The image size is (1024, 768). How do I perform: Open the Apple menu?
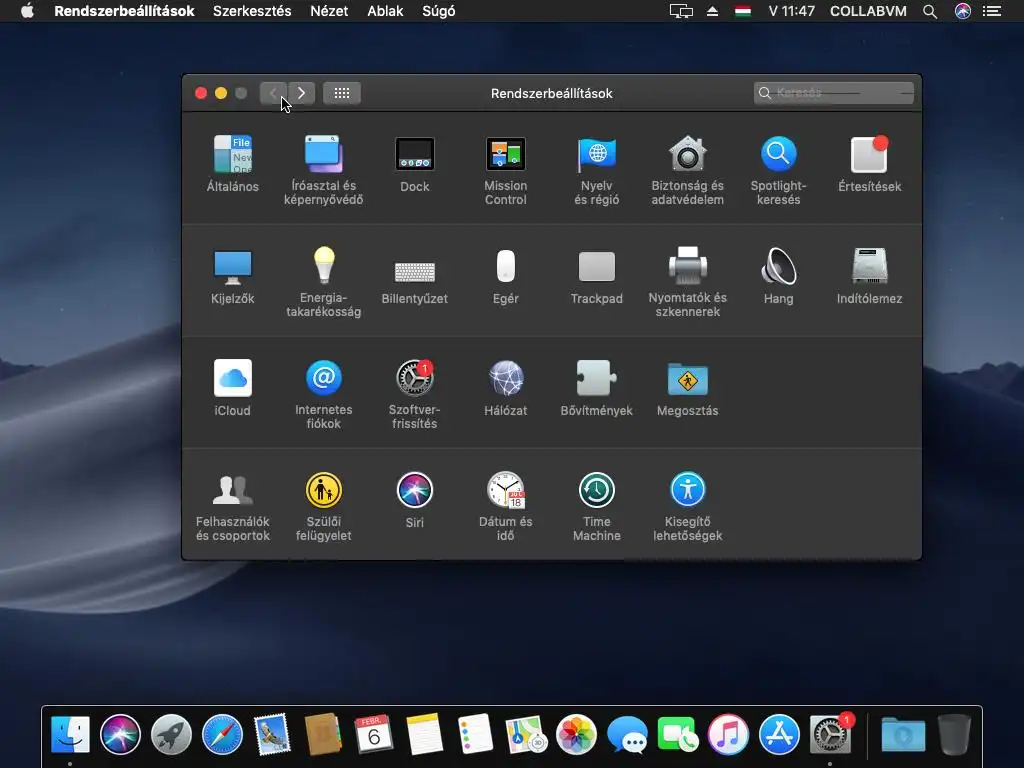[x=27, y=11]
